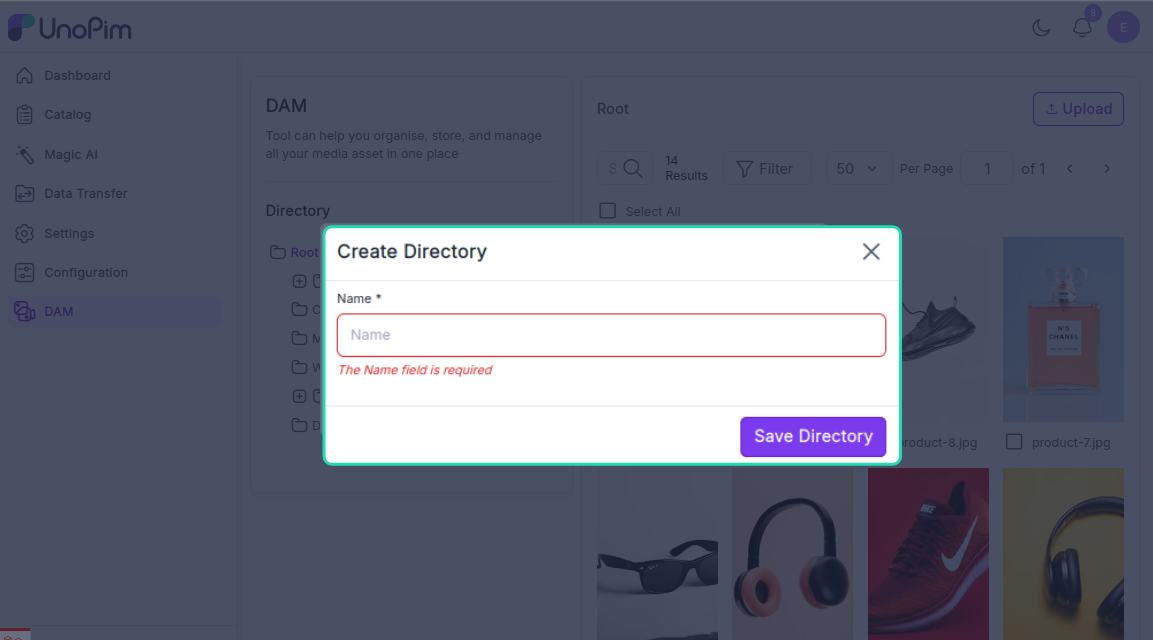This screenshot has height=640, width=1153.
Task: Click the product-8.jpg file name
Action: coord(939,443)
